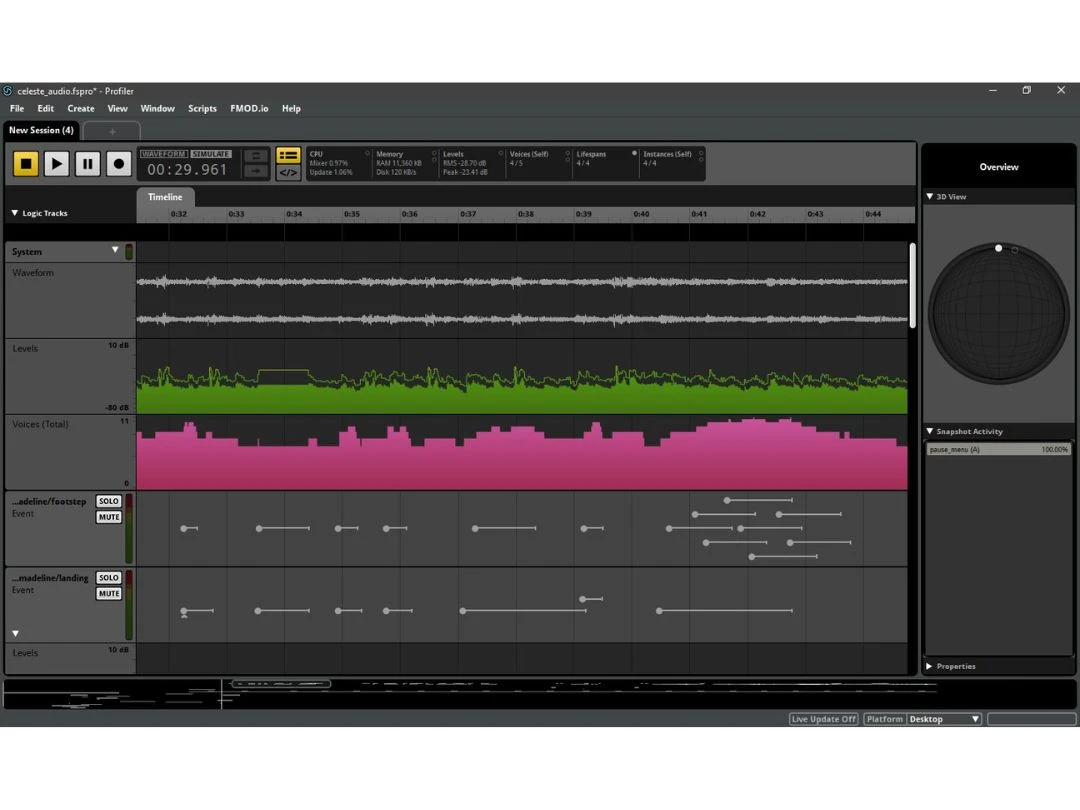
Task: Solo the madeline/footstep event track
Action: coord(109,501)
